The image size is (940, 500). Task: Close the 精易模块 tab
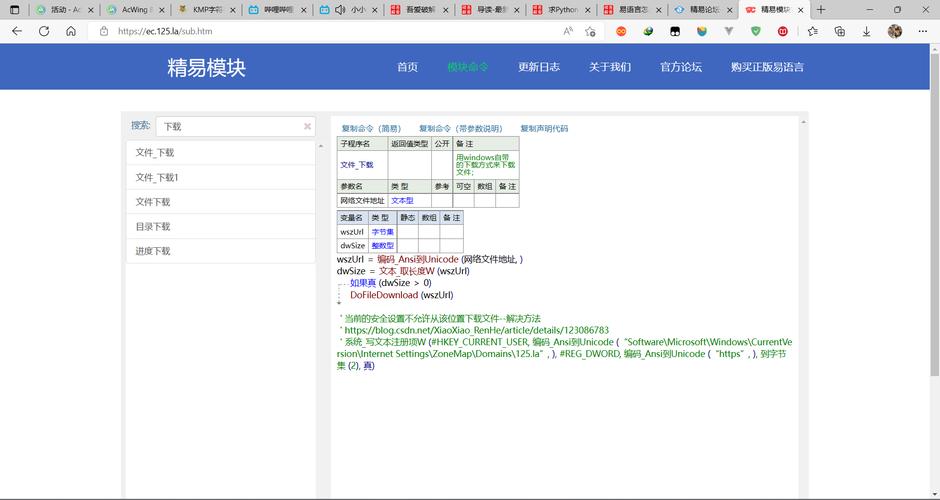click(802, 10)
